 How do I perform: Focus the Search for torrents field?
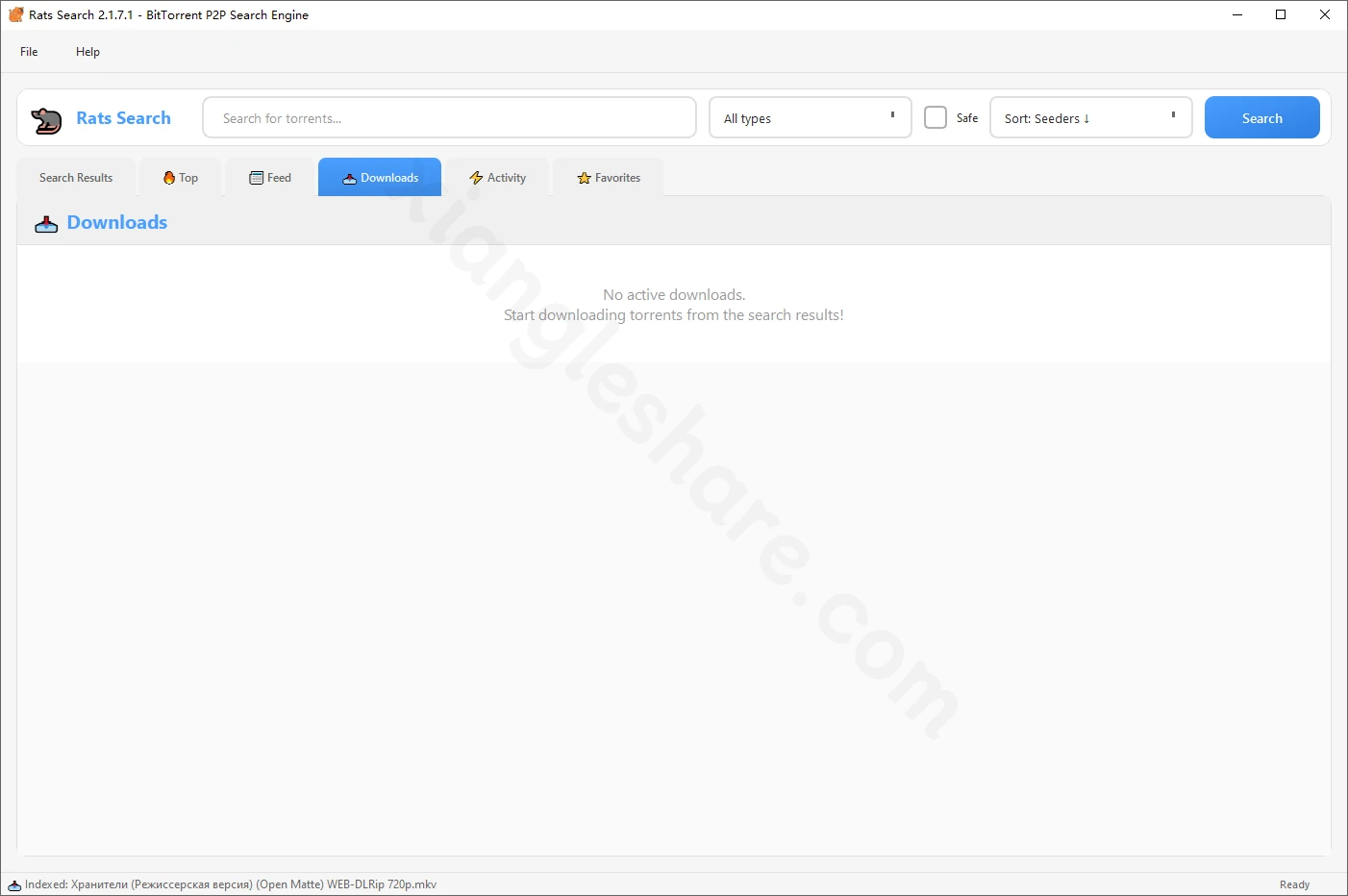pos(450,117)
